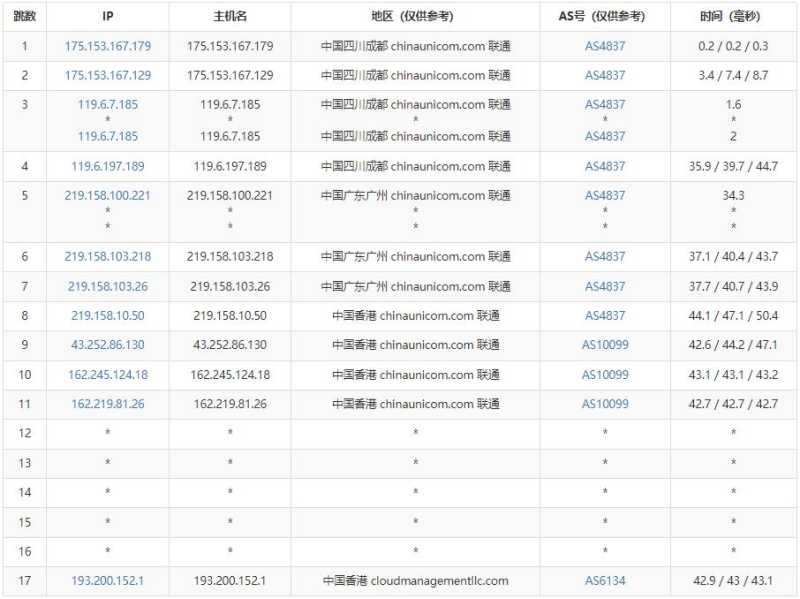The height and width of the screenshot is (599, 800).
Task: Click hop number 12
Action: 24,433
